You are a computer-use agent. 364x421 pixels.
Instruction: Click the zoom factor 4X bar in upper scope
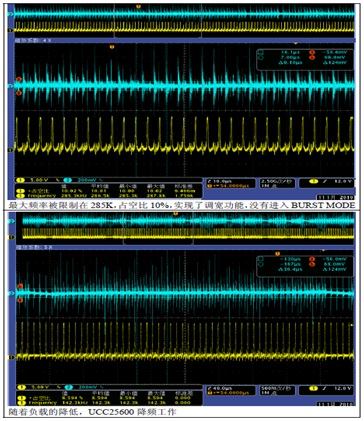click(184, 40)
